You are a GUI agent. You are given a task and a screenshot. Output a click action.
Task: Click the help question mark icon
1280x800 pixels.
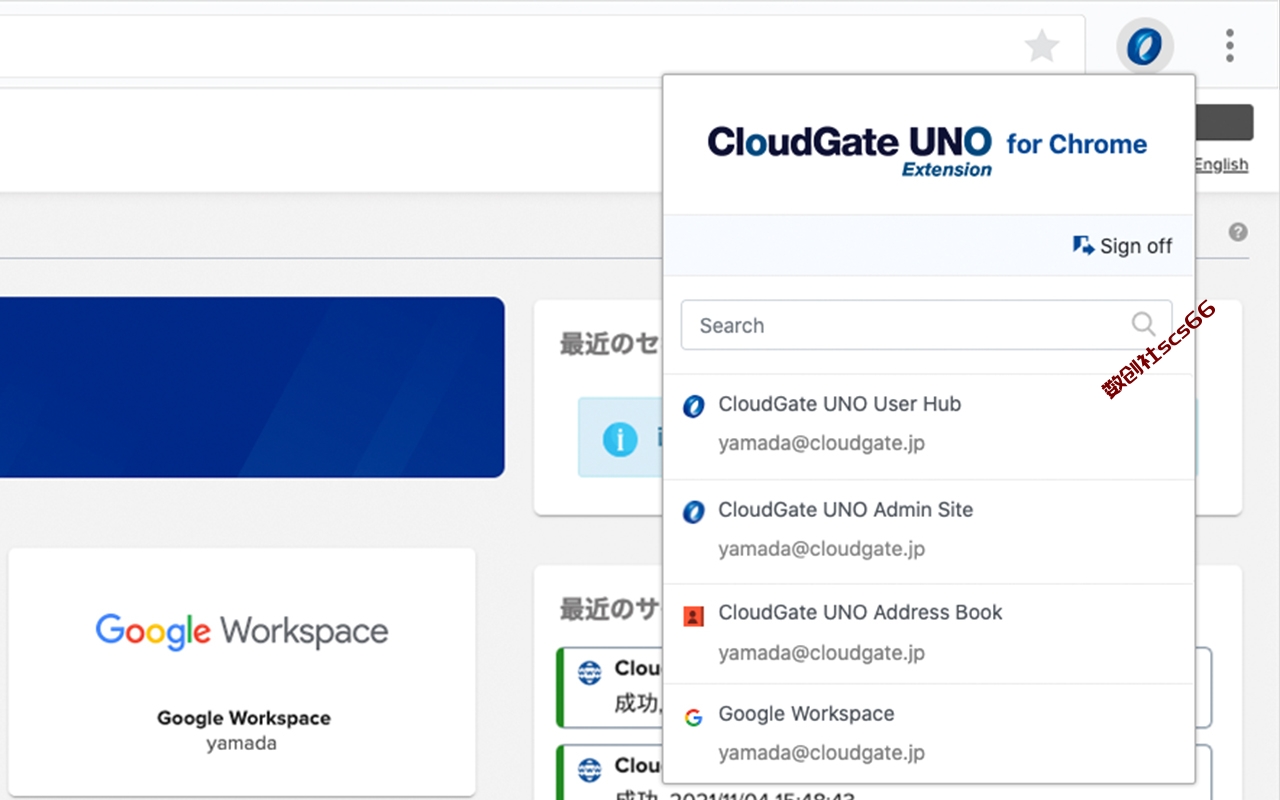coord(1238,232)
